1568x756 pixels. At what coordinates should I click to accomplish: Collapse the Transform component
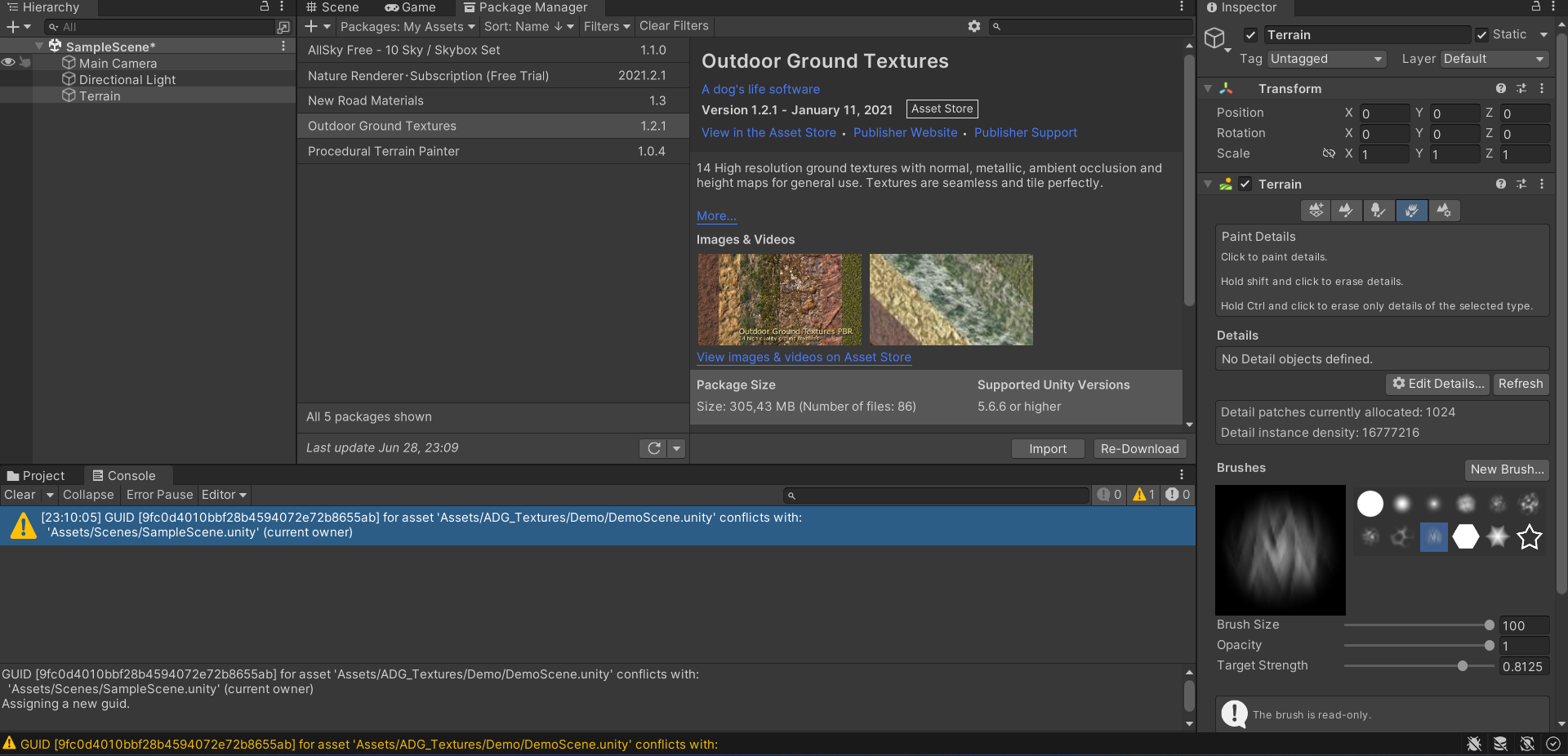(1208, 88)
